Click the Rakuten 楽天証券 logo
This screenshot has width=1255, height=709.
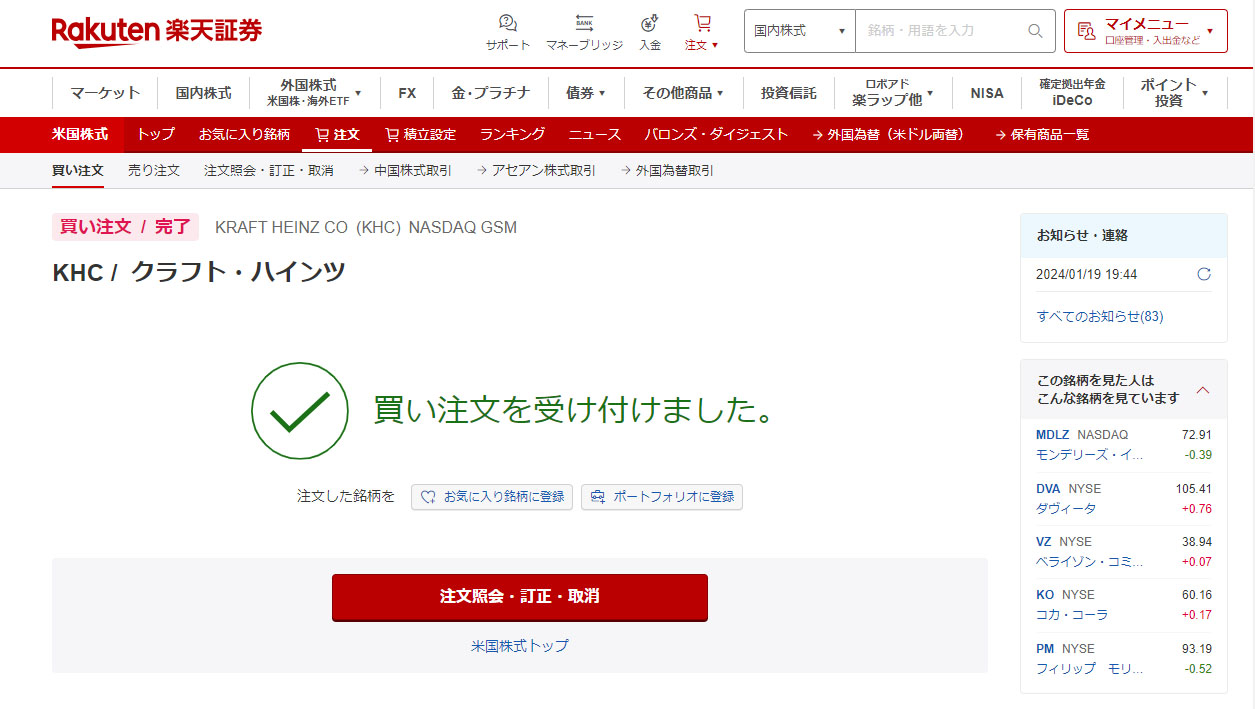[157, 32]
